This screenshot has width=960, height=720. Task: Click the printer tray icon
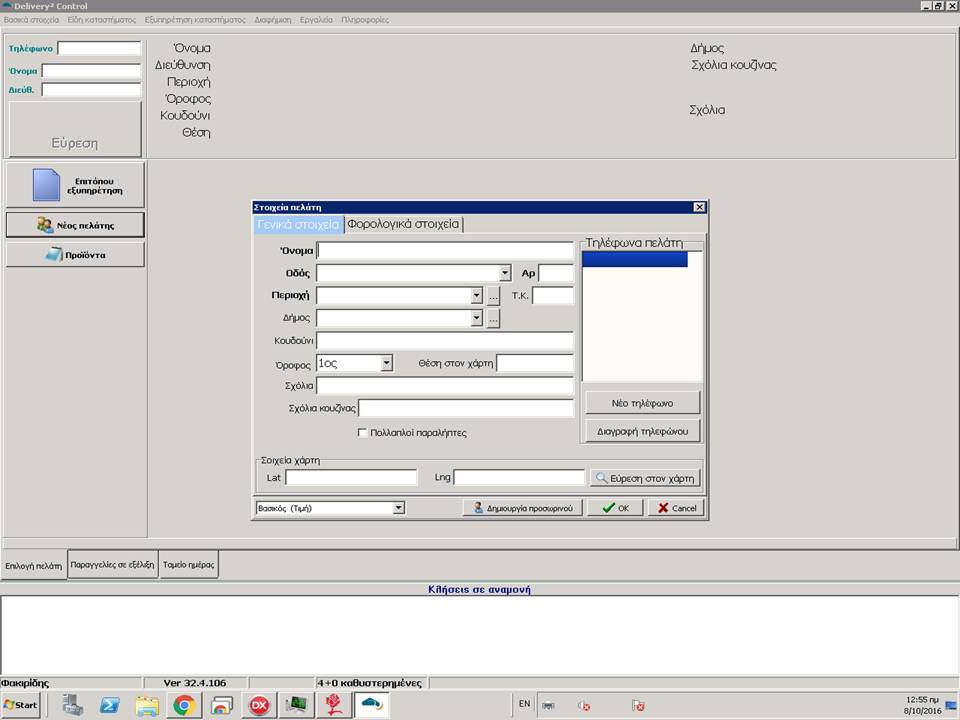click(x=548, y=705)
